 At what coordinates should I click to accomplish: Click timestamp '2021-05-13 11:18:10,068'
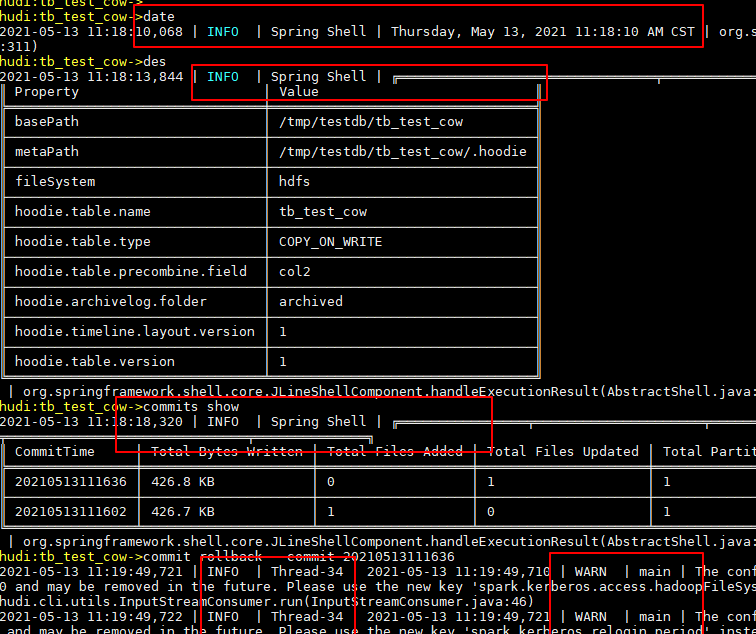click(91, 32)
